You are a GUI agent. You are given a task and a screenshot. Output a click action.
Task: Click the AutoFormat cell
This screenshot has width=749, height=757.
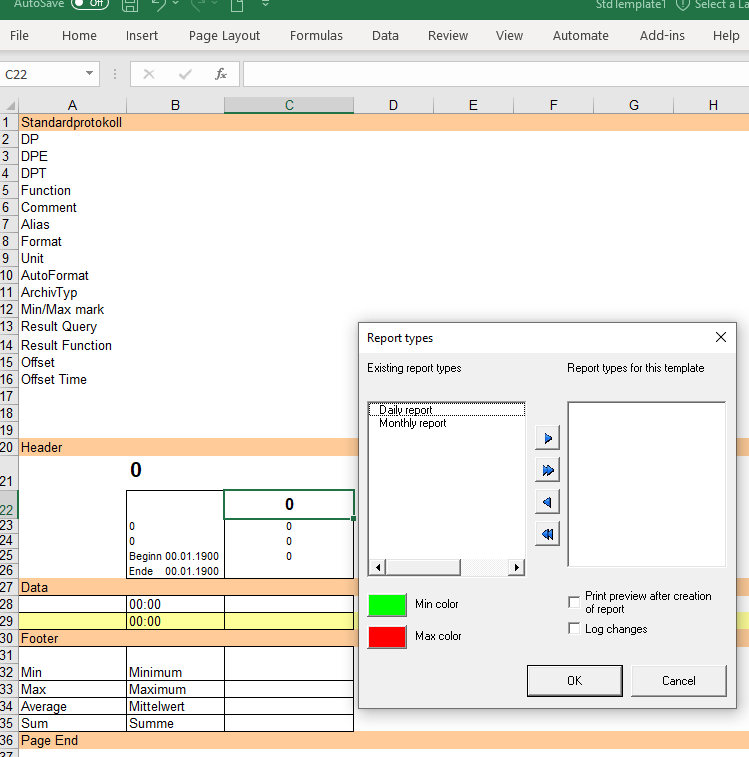(x=72, y=275)
